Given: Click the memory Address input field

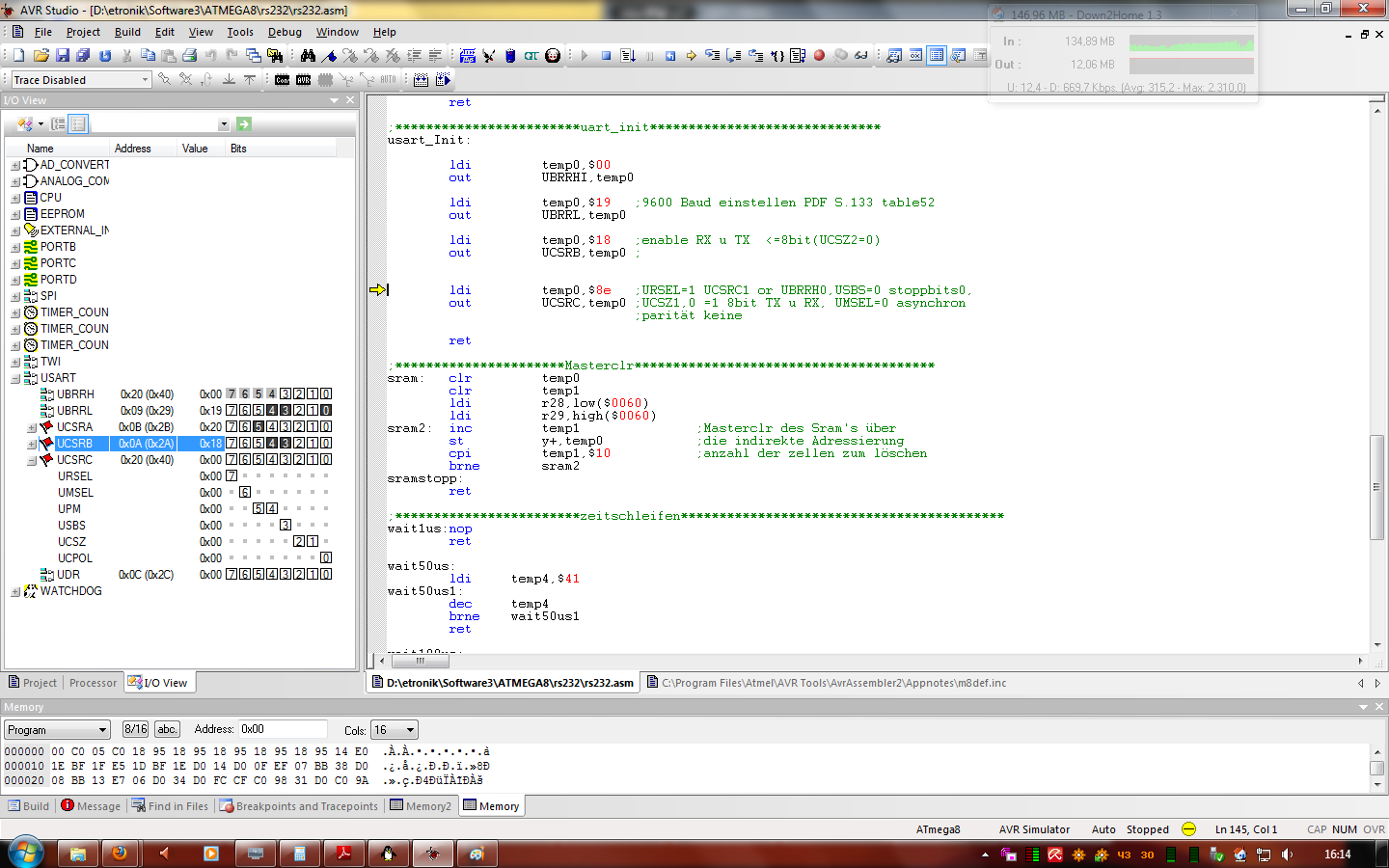Looking at the screenshot, I should click(x=283, y=729).
